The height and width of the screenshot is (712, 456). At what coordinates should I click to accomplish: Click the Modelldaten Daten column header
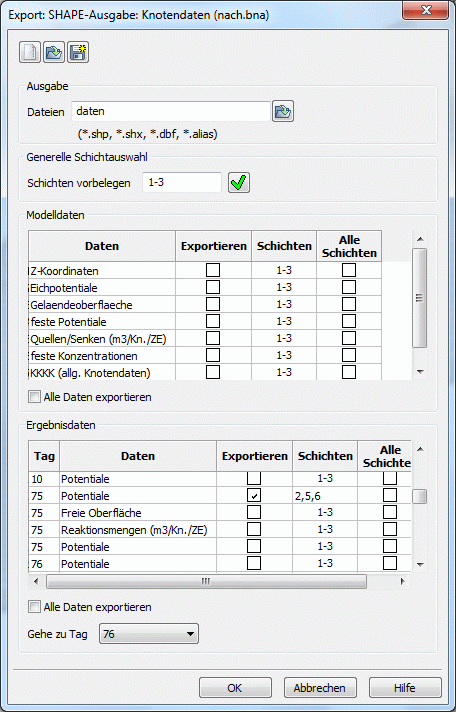click(102, 246)
